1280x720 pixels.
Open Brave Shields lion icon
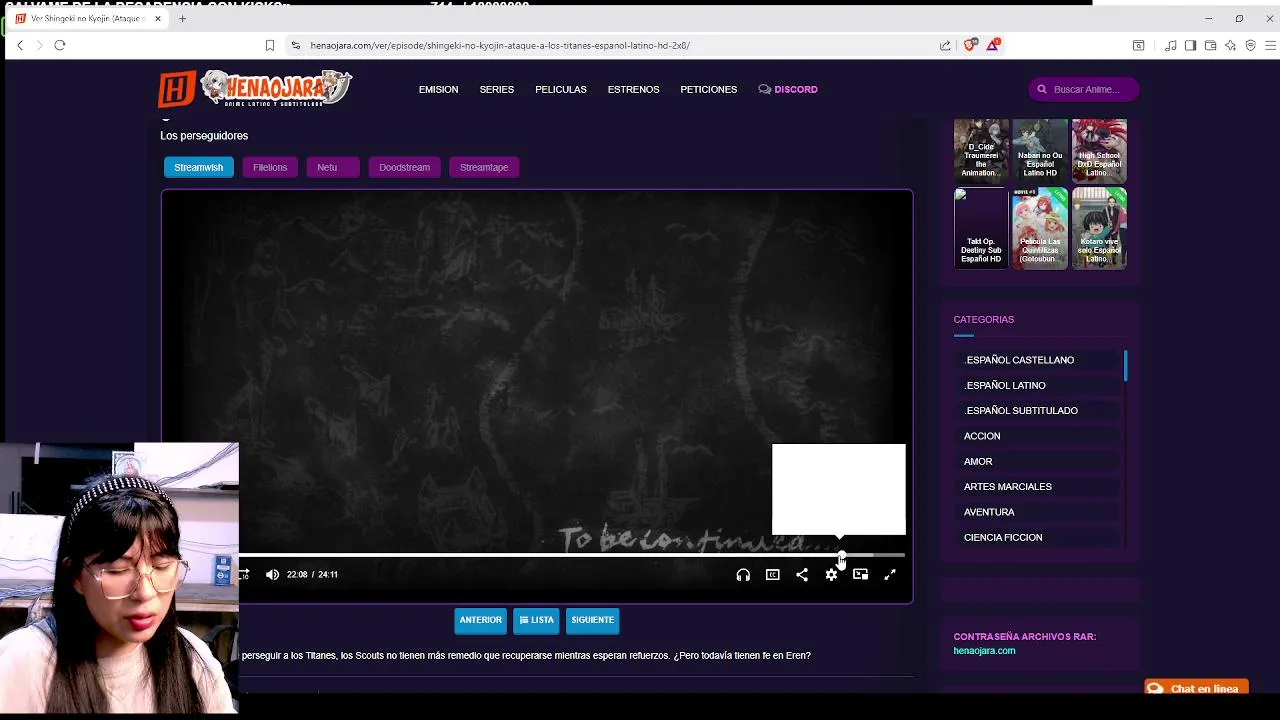pos(969,45)
